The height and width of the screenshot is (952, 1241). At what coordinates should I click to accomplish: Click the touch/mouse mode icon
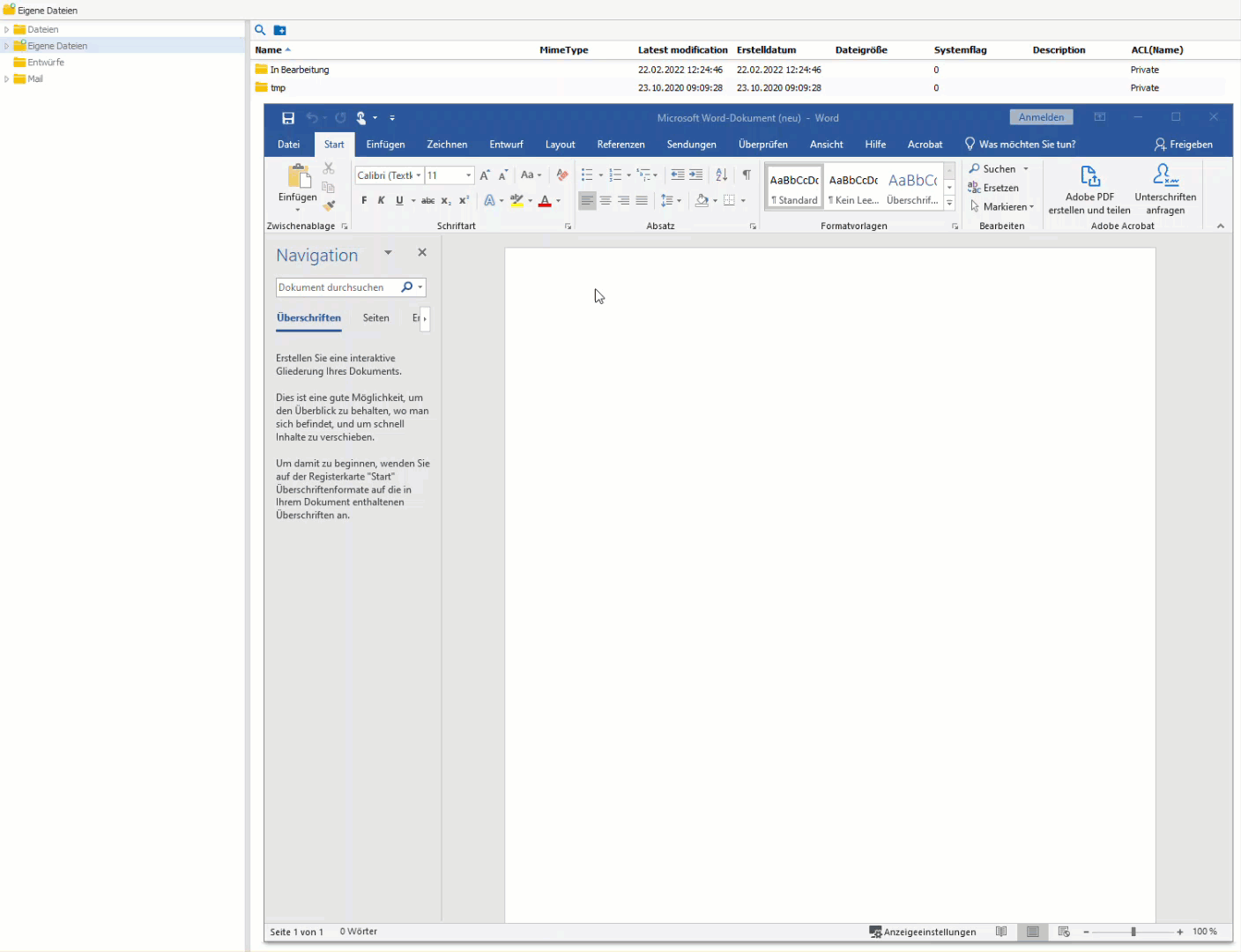coord(361,118)
